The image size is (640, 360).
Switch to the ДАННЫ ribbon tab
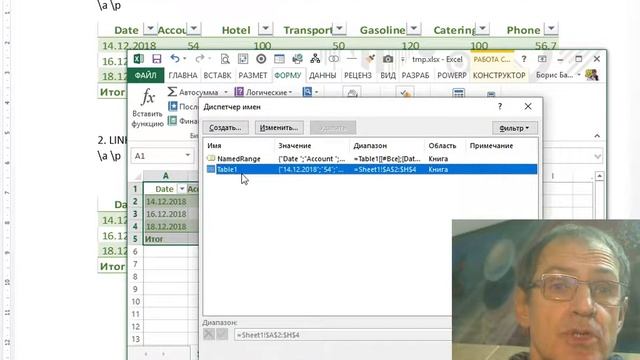pyautogui.click(x=322, y=76)
